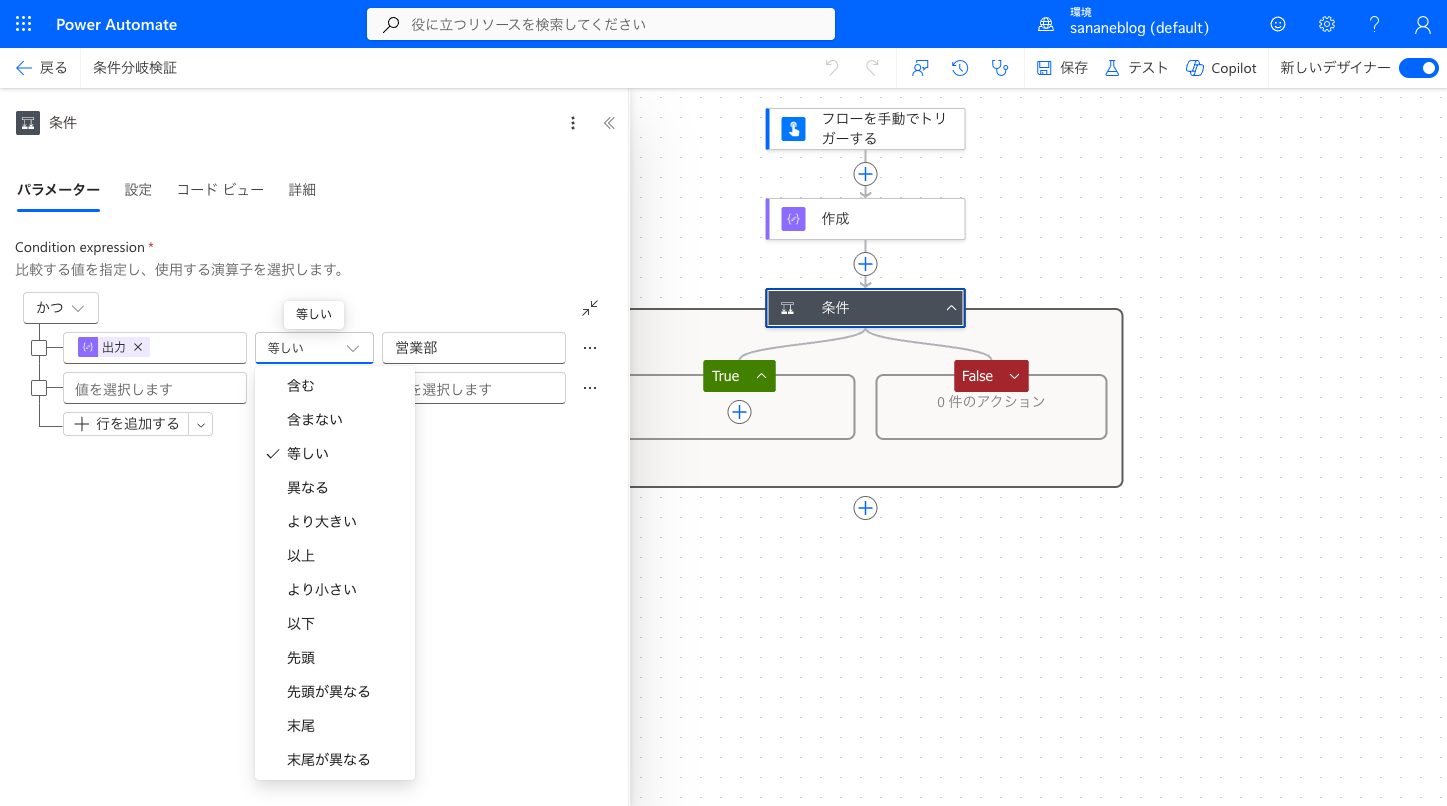Open the app launcher waffle icon
The image size is (1447, 806).
coord(24,24)
